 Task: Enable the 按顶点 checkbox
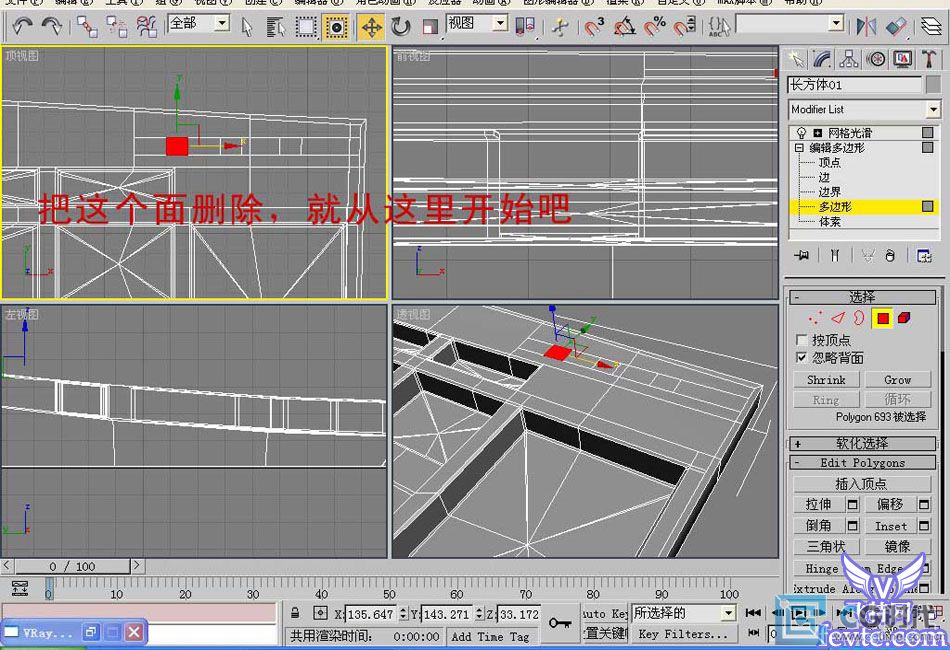tap(801, 339)
